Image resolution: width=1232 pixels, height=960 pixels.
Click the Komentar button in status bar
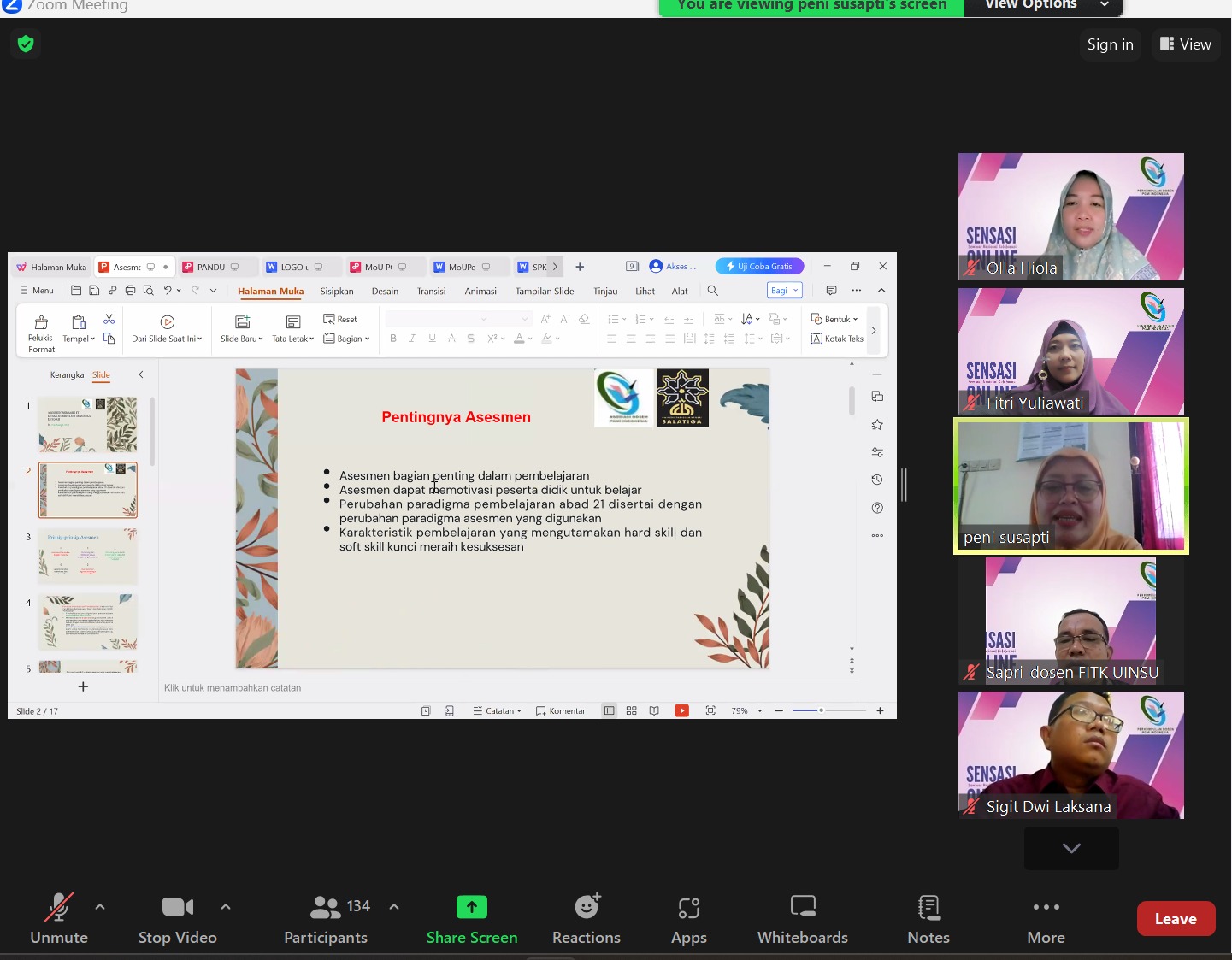coord(560,711)
